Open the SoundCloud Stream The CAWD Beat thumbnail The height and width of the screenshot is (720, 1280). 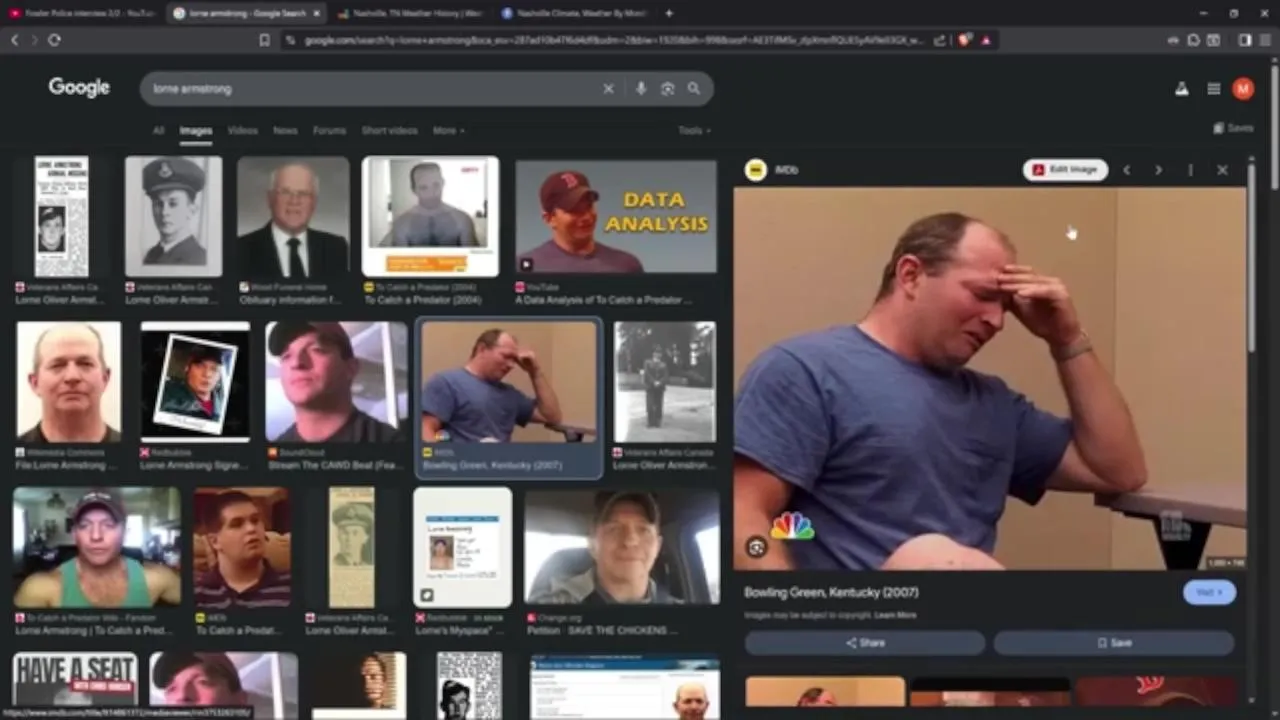click(x=336, y=382)
